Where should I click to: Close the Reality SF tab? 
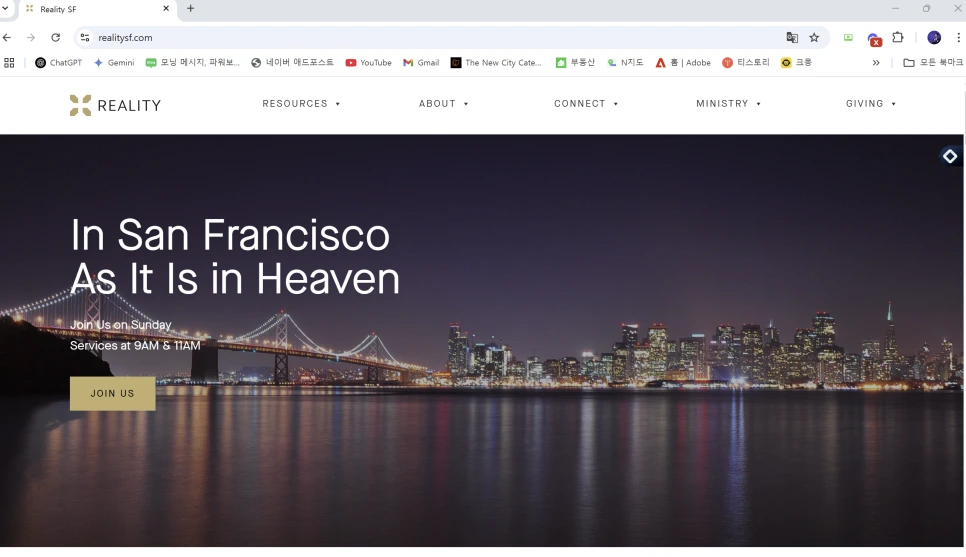click(x=166, y=9)
